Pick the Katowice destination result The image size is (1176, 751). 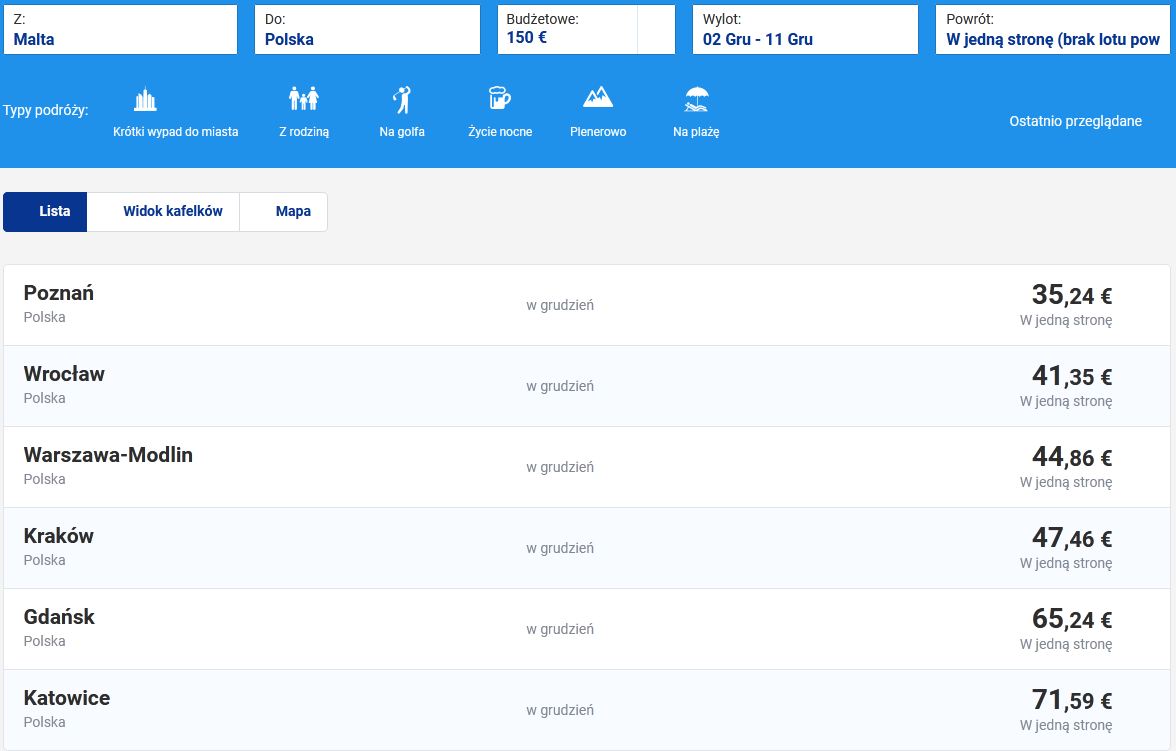point(587,710)
